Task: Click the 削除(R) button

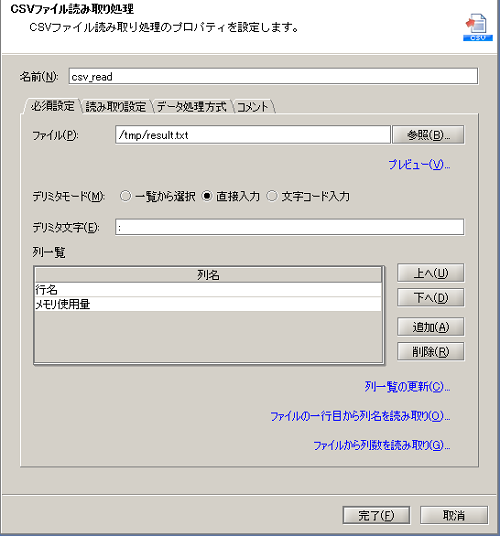Action: (x=431, y=351)
